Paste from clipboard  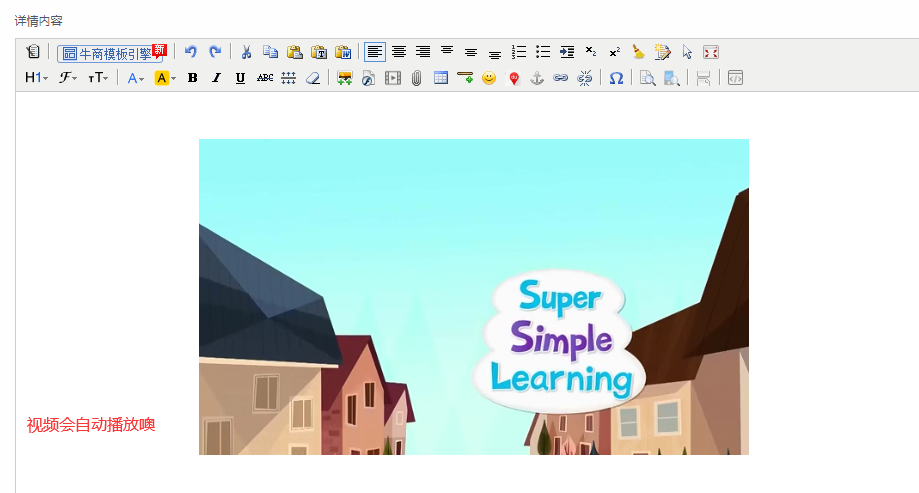tap(295, 52)
